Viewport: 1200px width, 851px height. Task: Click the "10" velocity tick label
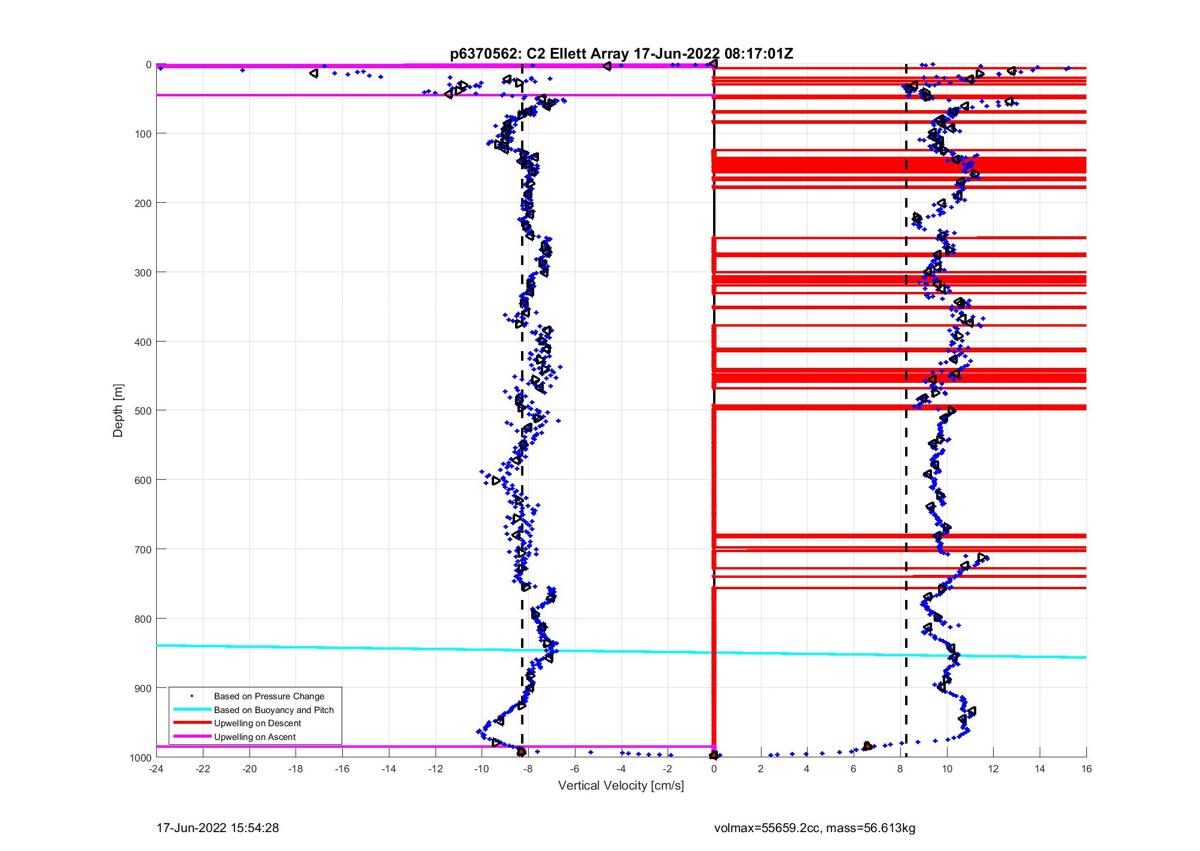tap(947, 769)
